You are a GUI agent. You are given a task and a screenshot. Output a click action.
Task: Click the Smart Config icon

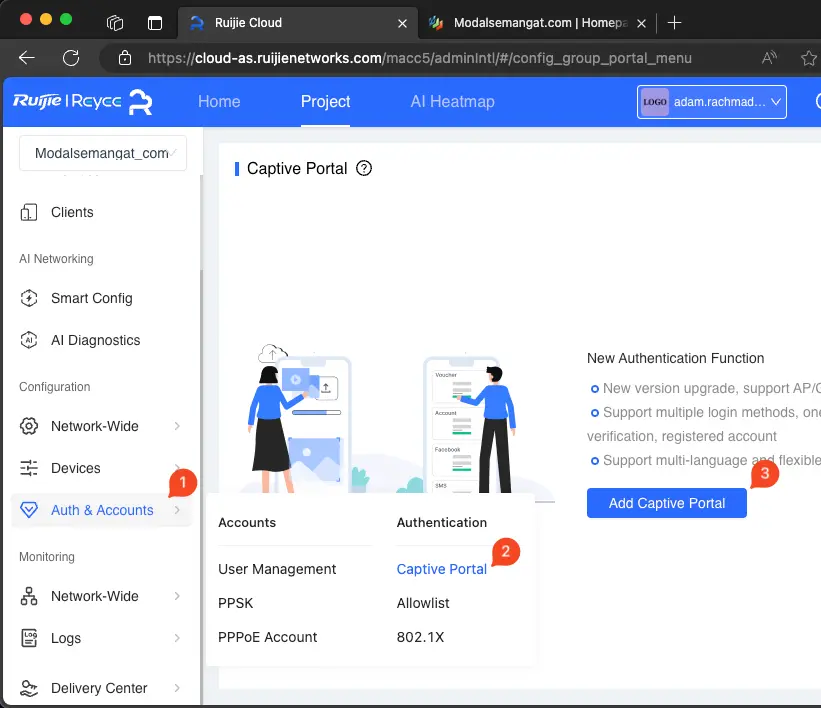click(x=29, y=298)
